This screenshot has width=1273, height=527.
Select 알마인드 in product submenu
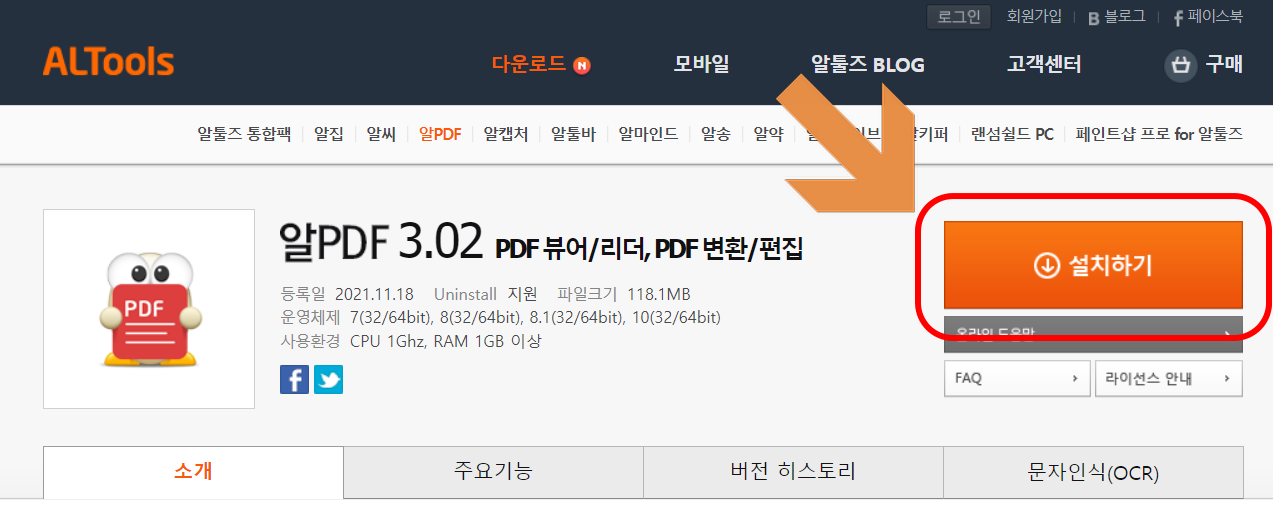click(648, 134)
